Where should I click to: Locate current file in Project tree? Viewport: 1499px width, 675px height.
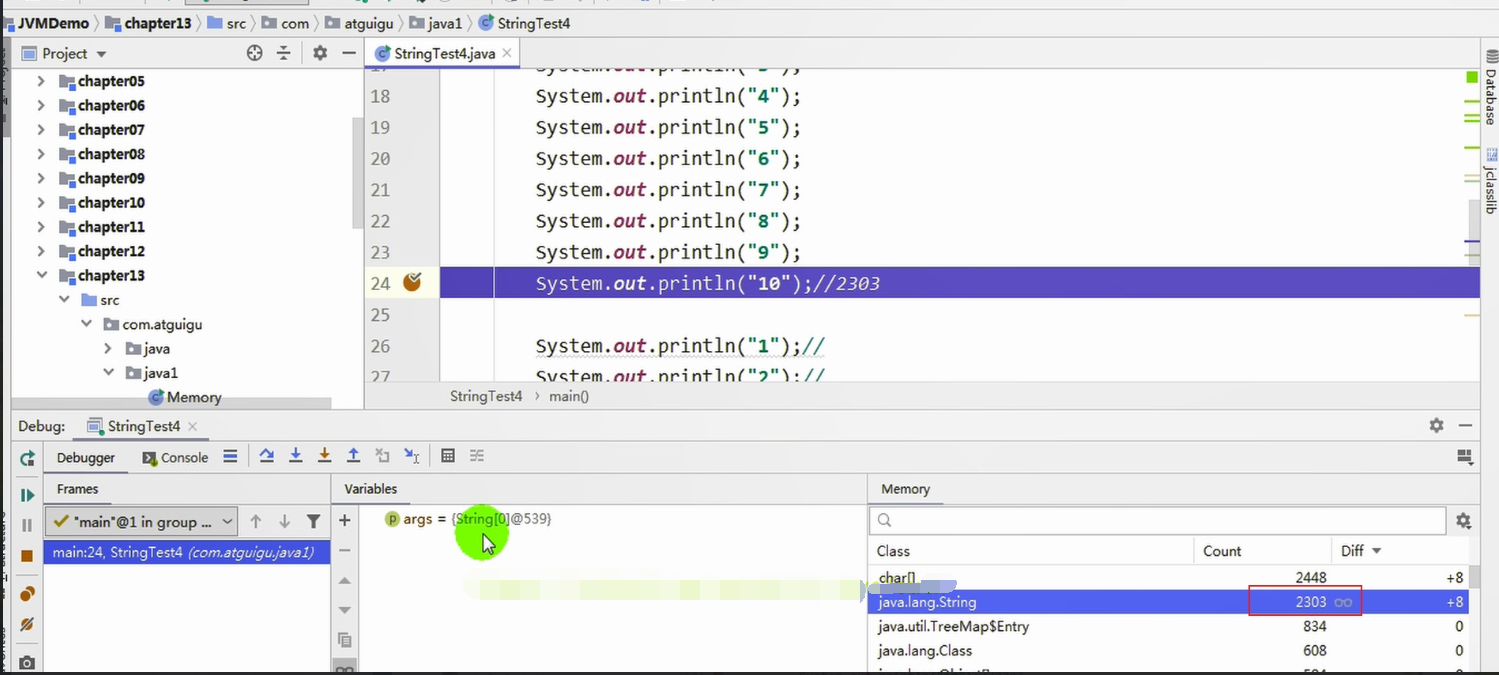pyautogui.click(x=255, y=53)
